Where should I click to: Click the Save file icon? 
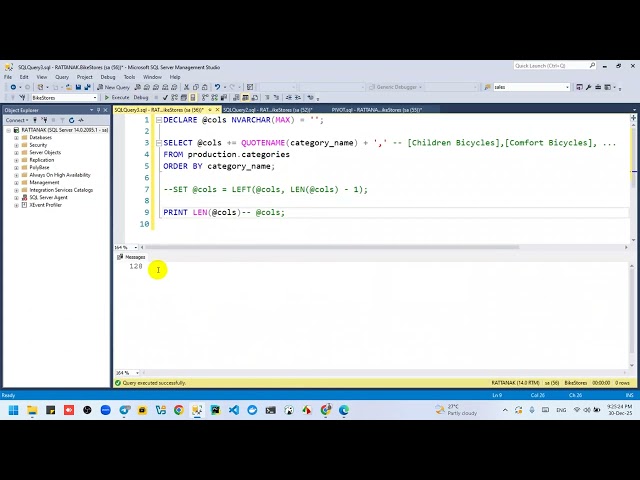[78, 87]
